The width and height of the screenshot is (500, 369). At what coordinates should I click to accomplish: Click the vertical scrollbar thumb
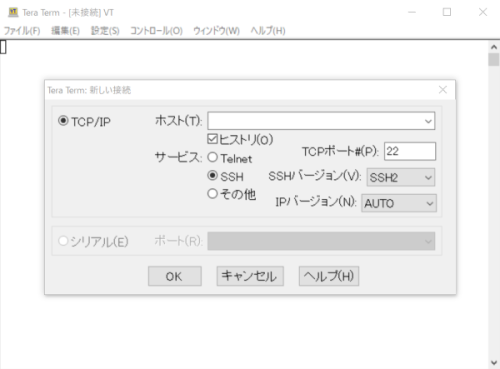coord(494,60)
